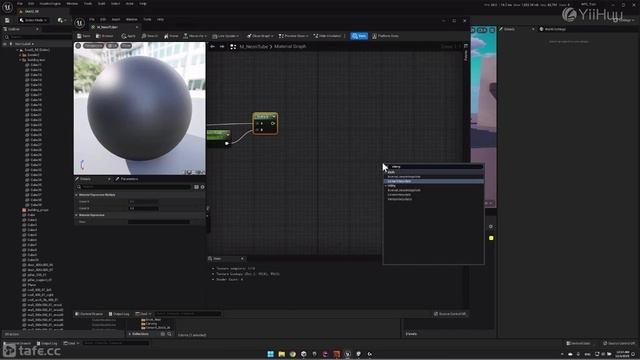Click the taskbar clock
640x360 pixels.
[622, 354]
